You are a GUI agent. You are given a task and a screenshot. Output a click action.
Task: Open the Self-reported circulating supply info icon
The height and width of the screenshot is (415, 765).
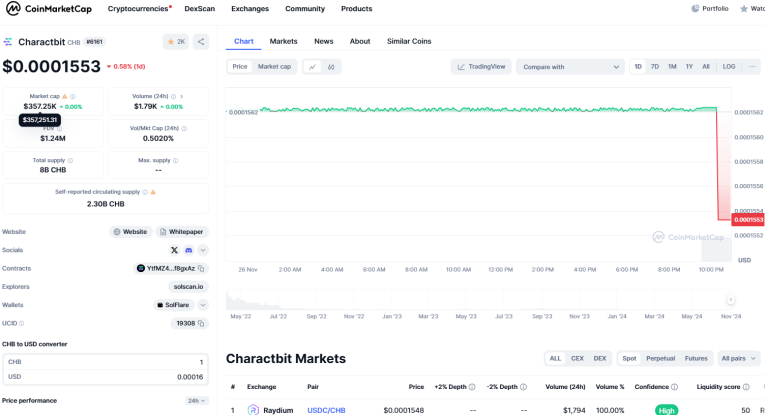145,192
